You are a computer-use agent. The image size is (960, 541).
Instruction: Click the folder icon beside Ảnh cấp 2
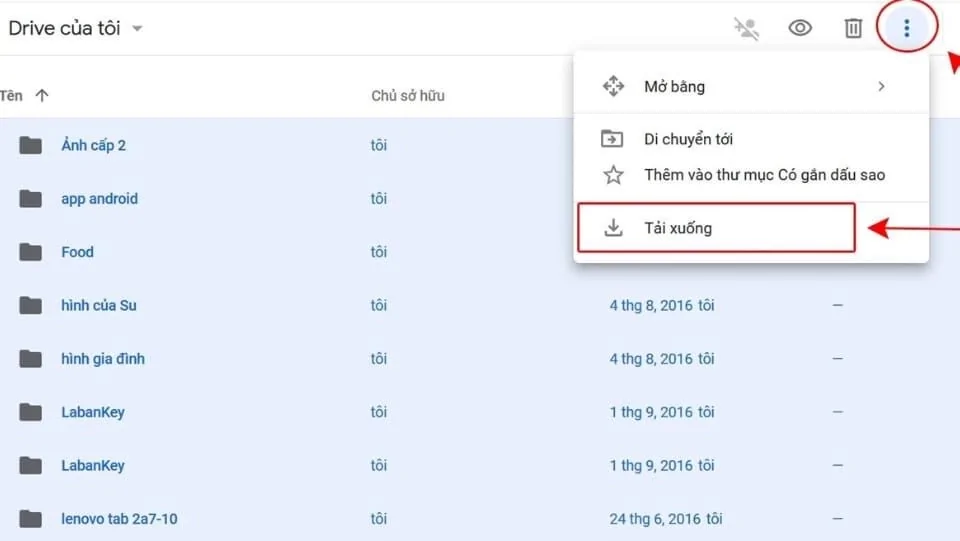(x=30, y=145)
